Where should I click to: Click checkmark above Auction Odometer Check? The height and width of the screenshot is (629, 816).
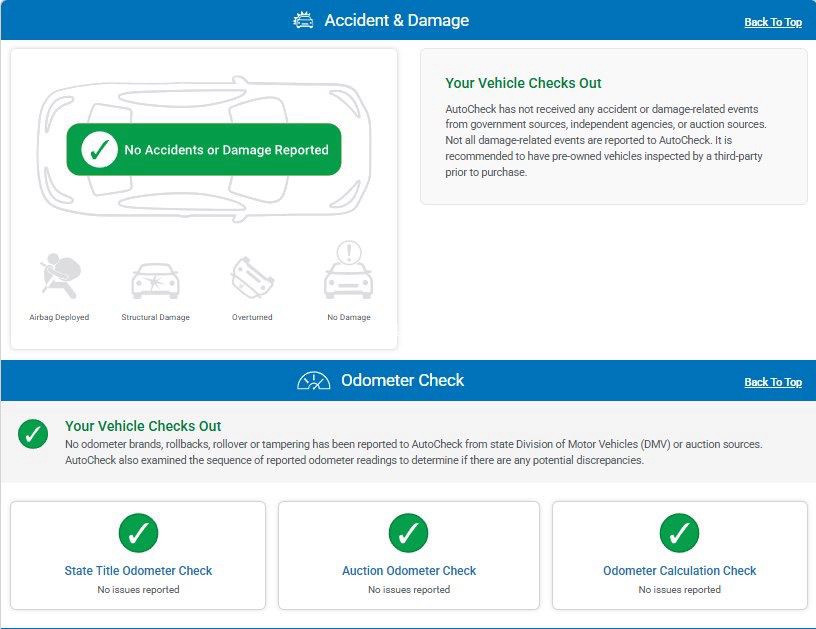coord(408,533)
